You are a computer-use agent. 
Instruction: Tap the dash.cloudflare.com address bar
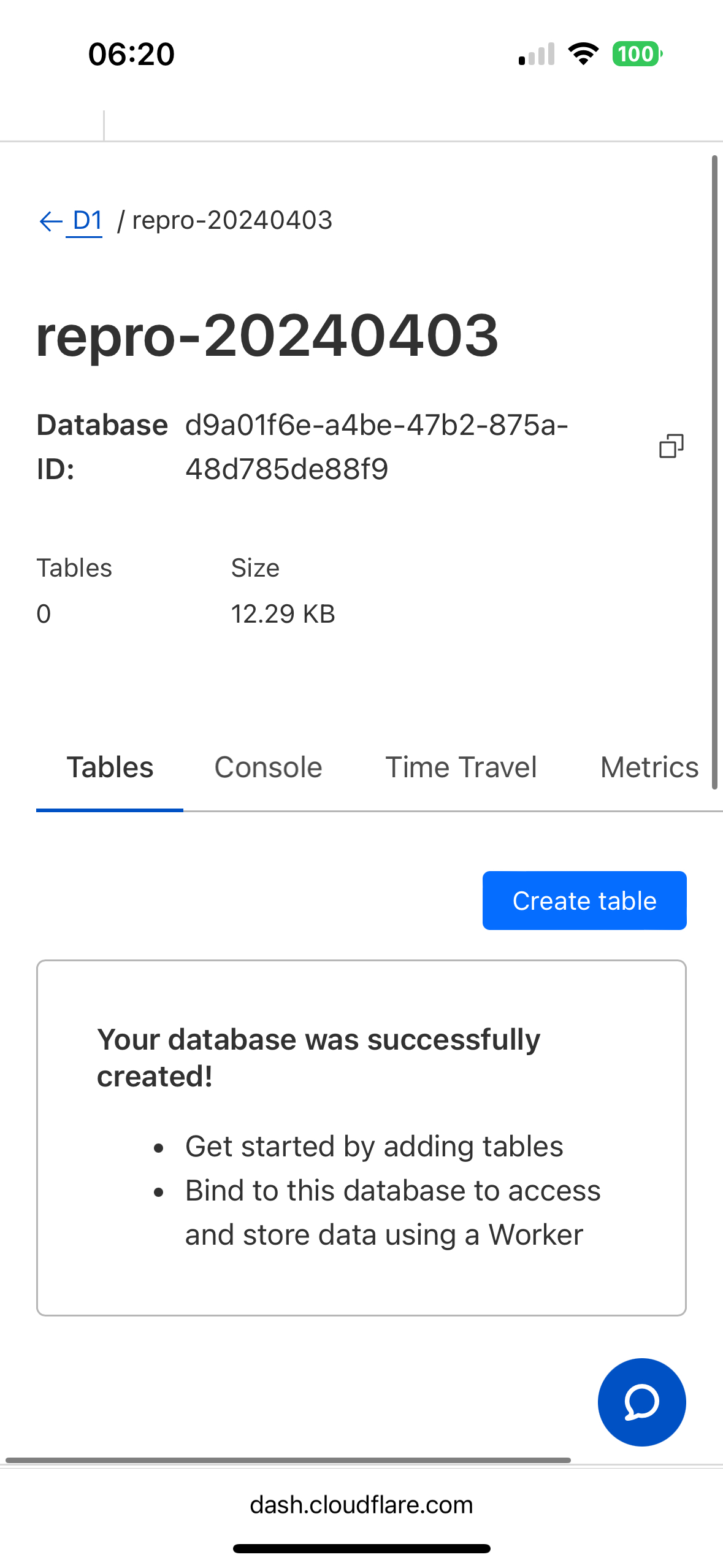point(361,1505)
